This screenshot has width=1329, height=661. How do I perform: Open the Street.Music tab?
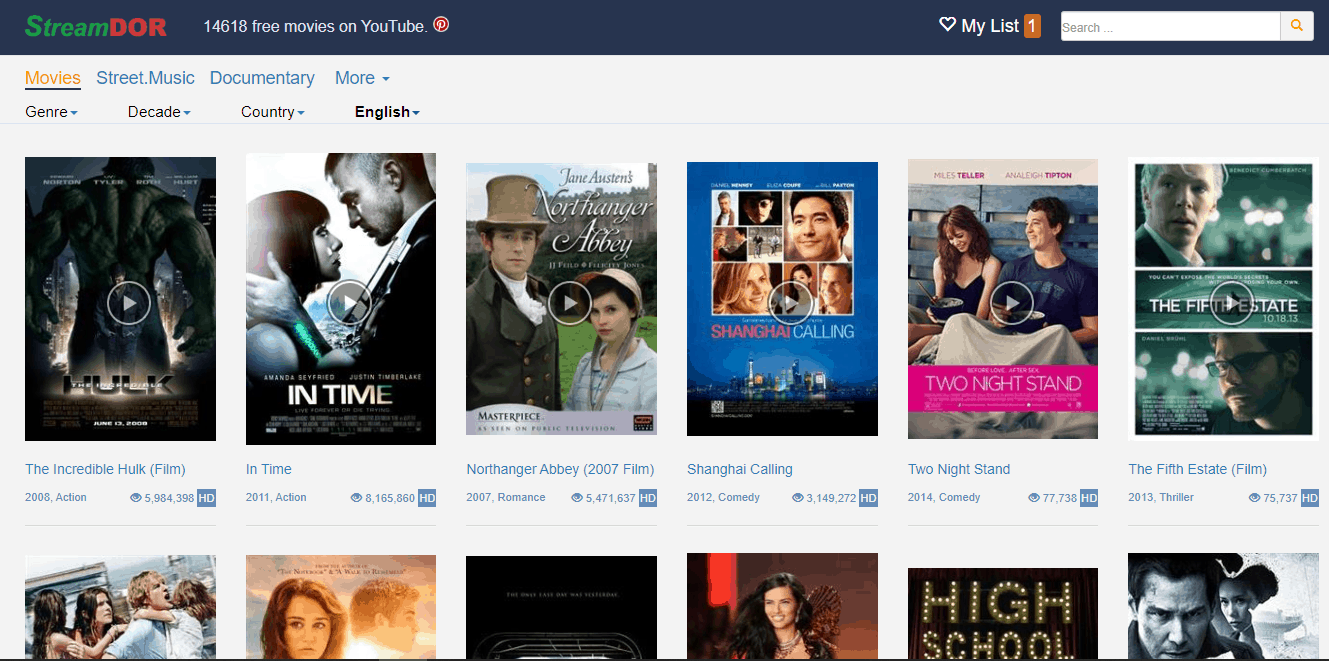[x=146, y=78]
